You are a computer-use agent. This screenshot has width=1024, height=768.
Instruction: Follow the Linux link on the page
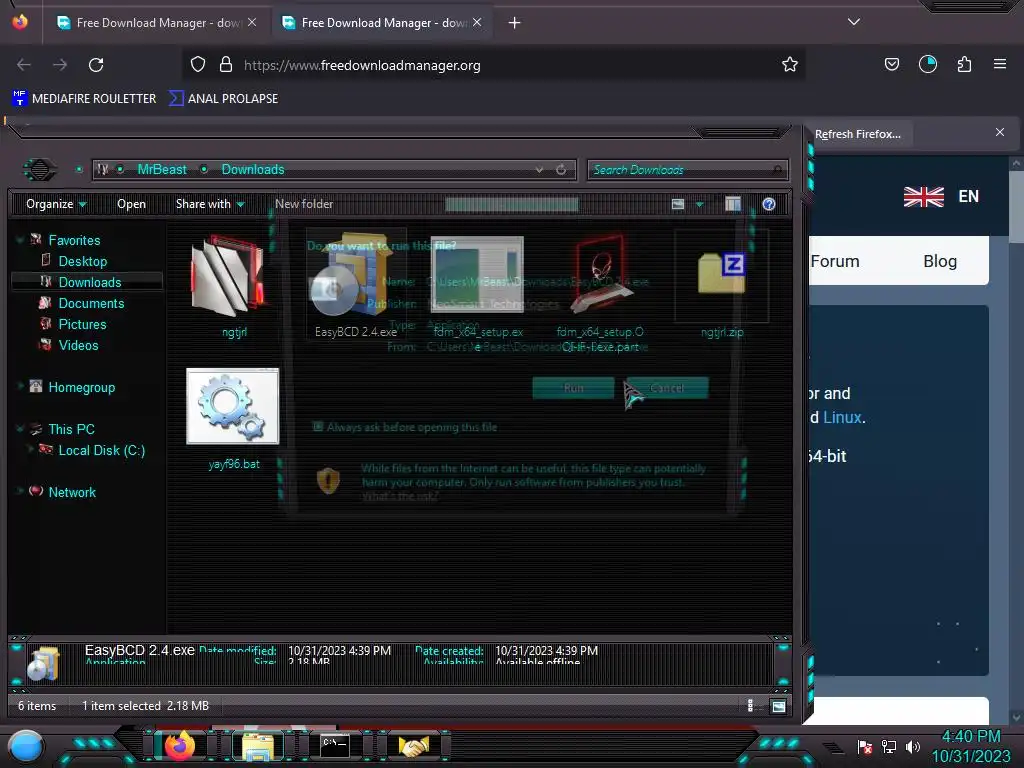[842, 417]
